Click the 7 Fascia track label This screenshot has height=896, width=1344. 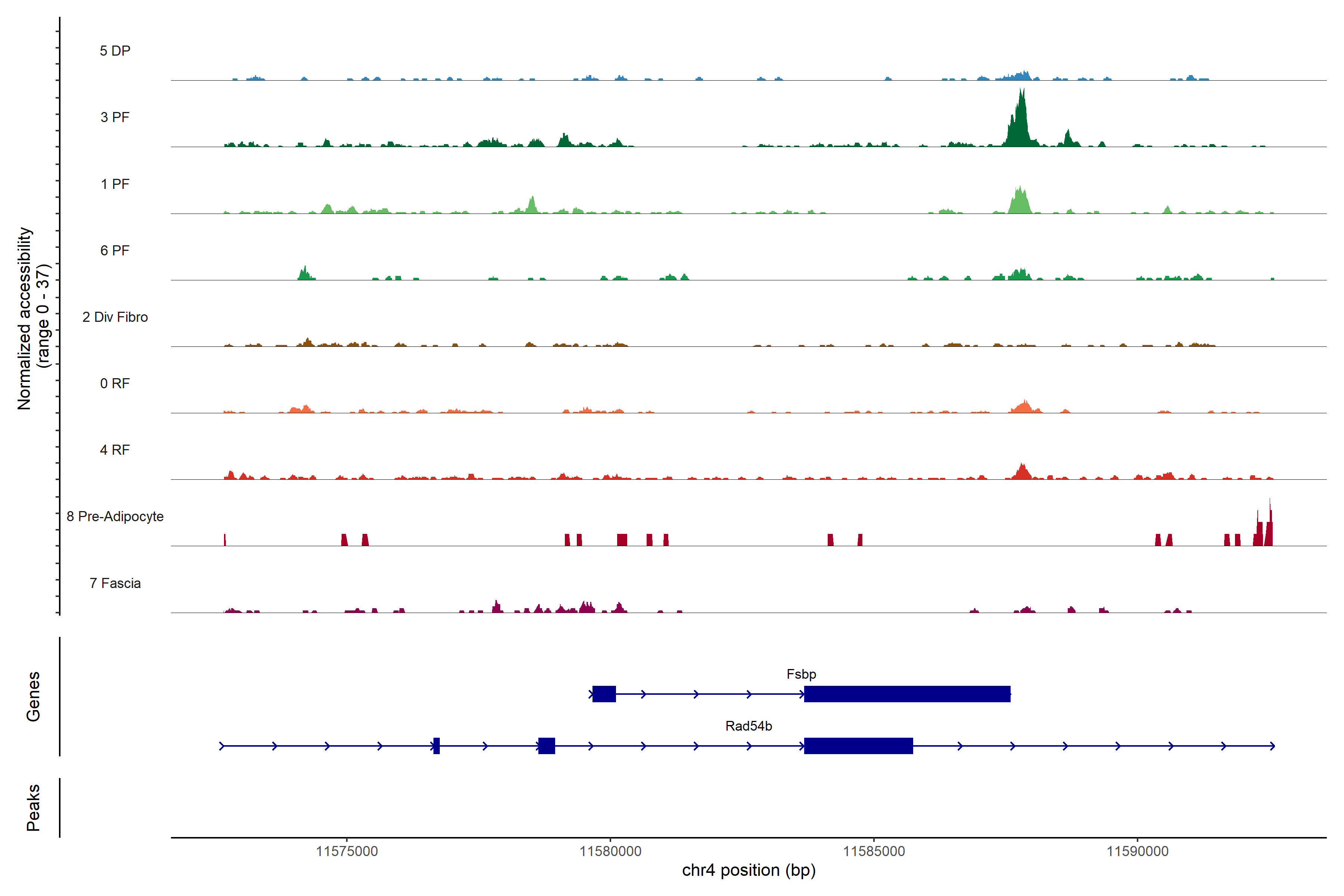[115, 584]
